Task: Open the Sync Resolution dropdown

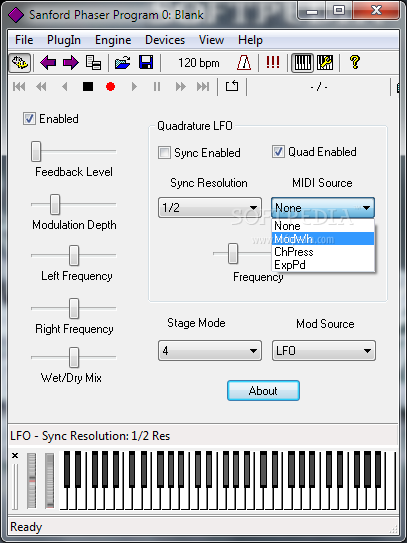Action: click(x=210, y=208)
